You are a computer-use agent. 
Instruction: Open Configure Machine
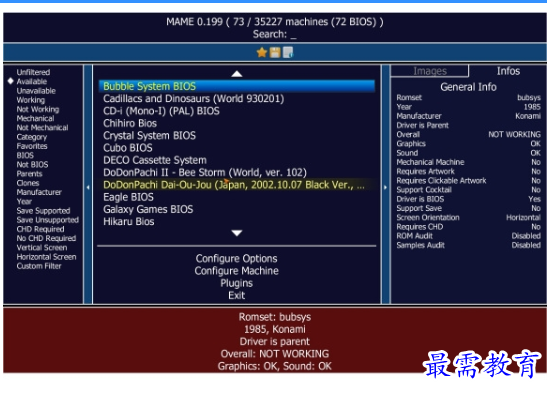coord(237,271)
